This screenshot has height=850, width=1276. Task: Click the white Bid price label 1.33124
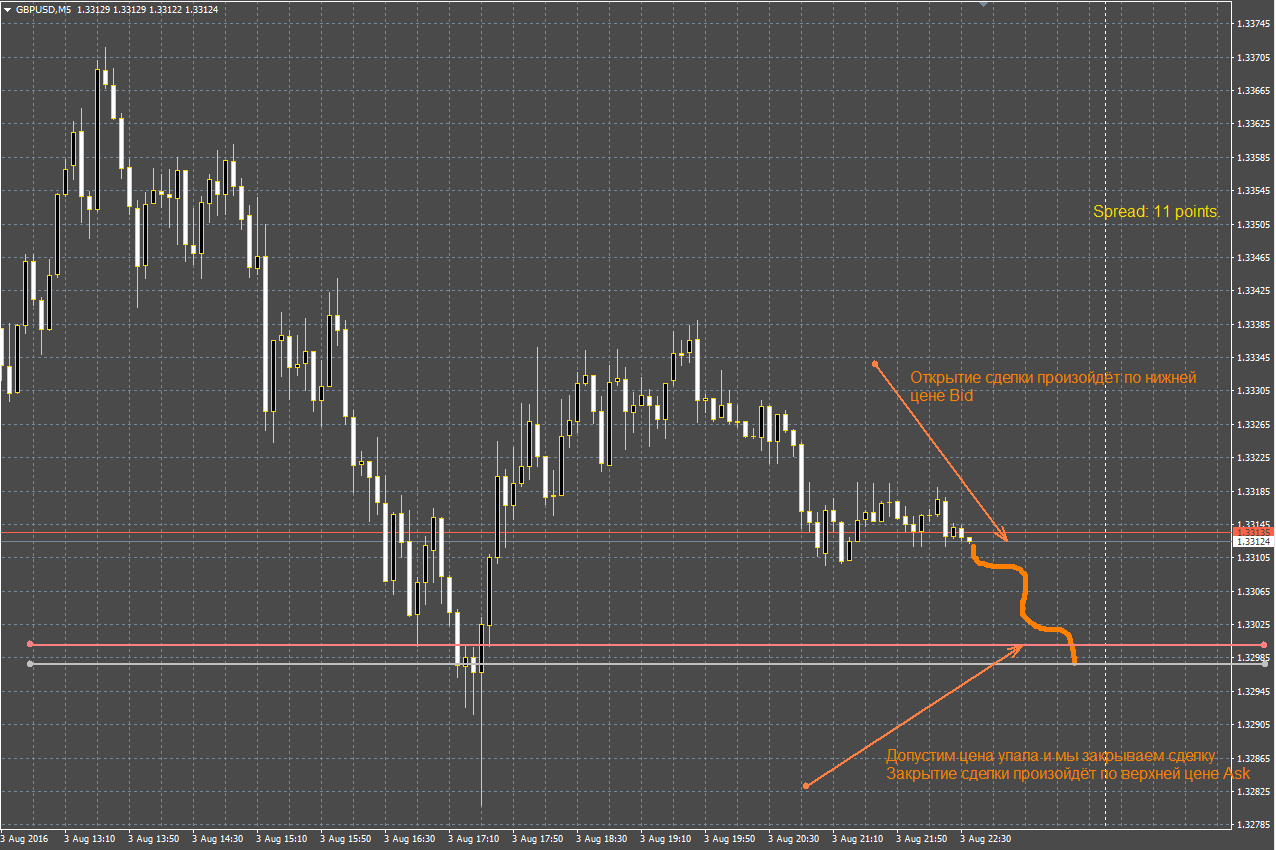(x=1252, y=541)
